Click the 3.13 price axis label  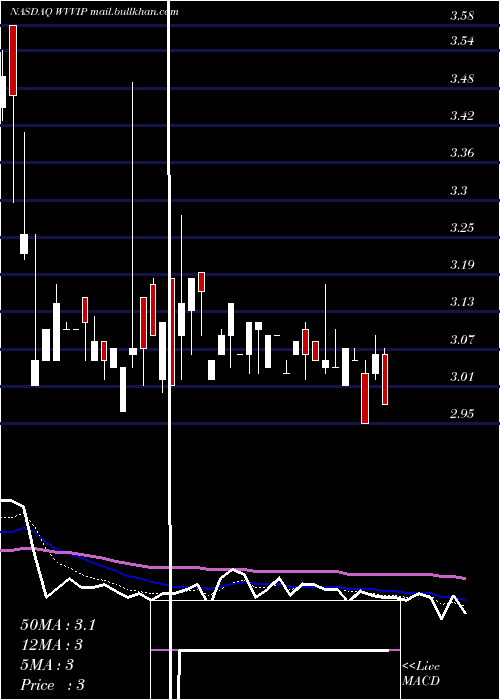[x=462, y=302]
